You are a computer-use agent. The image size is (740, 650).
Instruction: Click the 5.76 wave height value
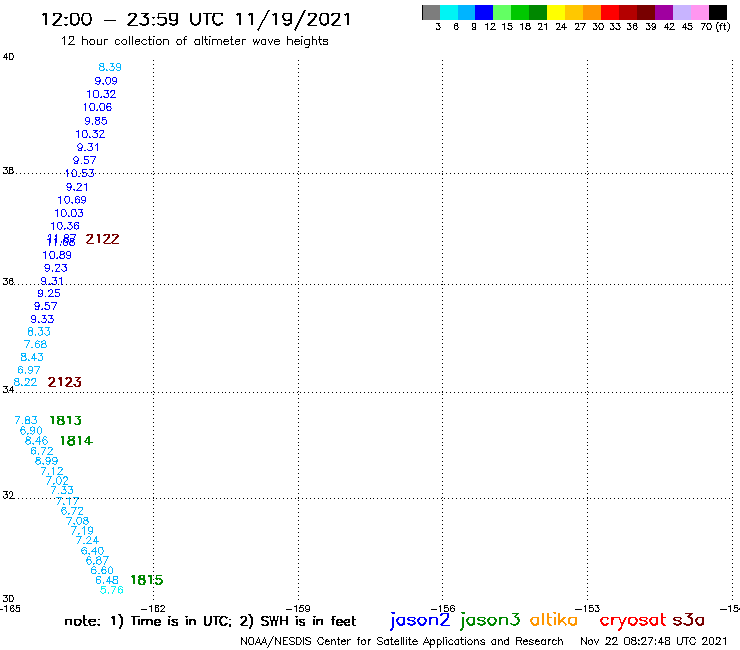pyautogui.click(x=112, y=590)
